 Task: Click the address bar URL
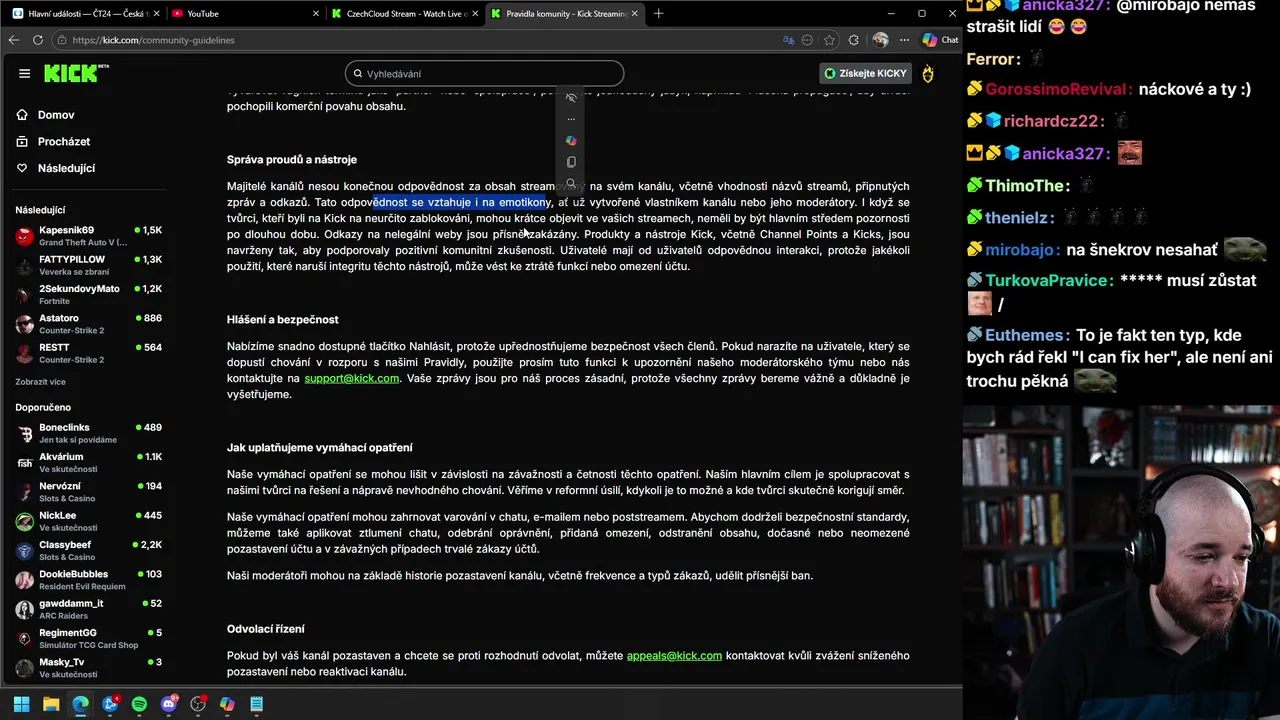point(154,40)
